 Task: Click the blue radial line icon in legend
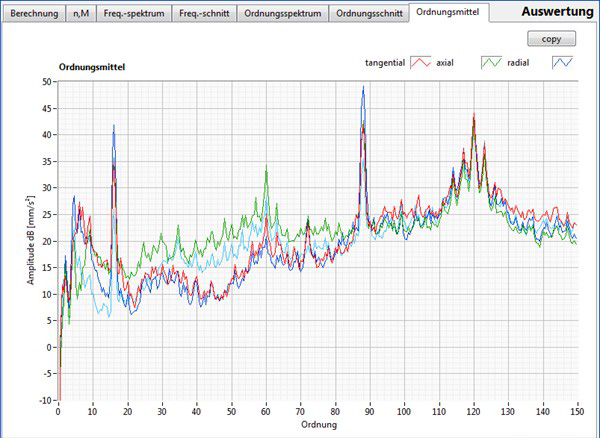[564, 62]
